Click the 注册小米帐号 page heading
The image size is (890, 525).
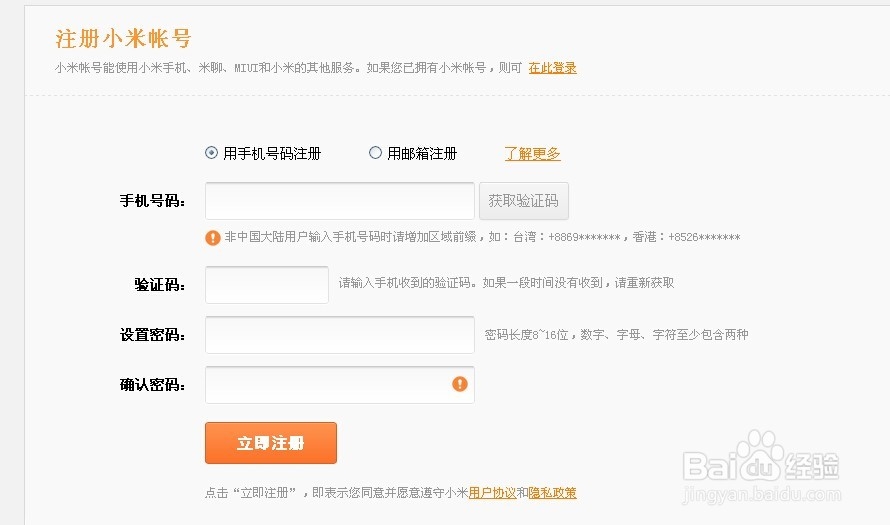coord(123,39)
